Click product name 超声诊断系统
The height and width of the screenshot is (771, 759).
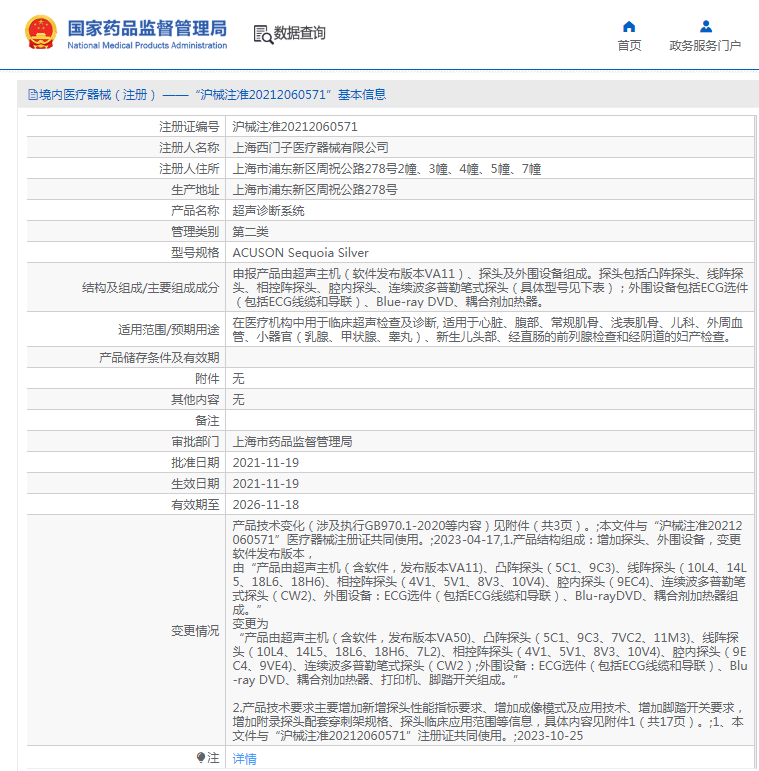(268, 210)
